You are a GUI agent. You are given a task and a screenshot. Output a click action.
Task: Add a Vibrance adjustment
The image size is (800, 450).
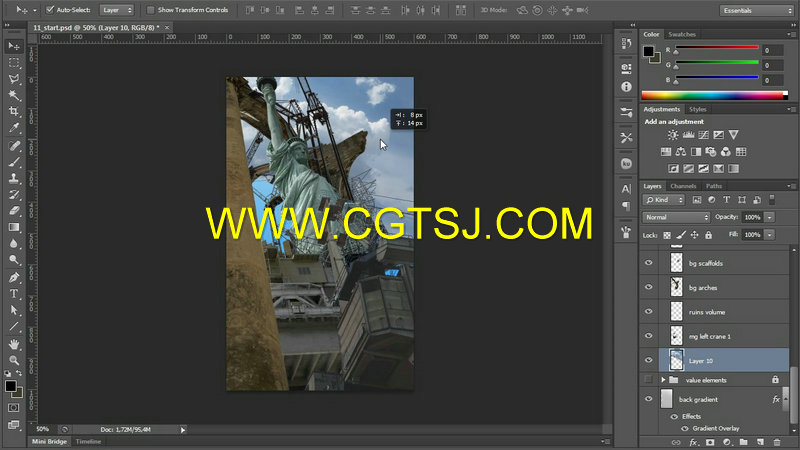pyautogui.click(x=734, y=135)
